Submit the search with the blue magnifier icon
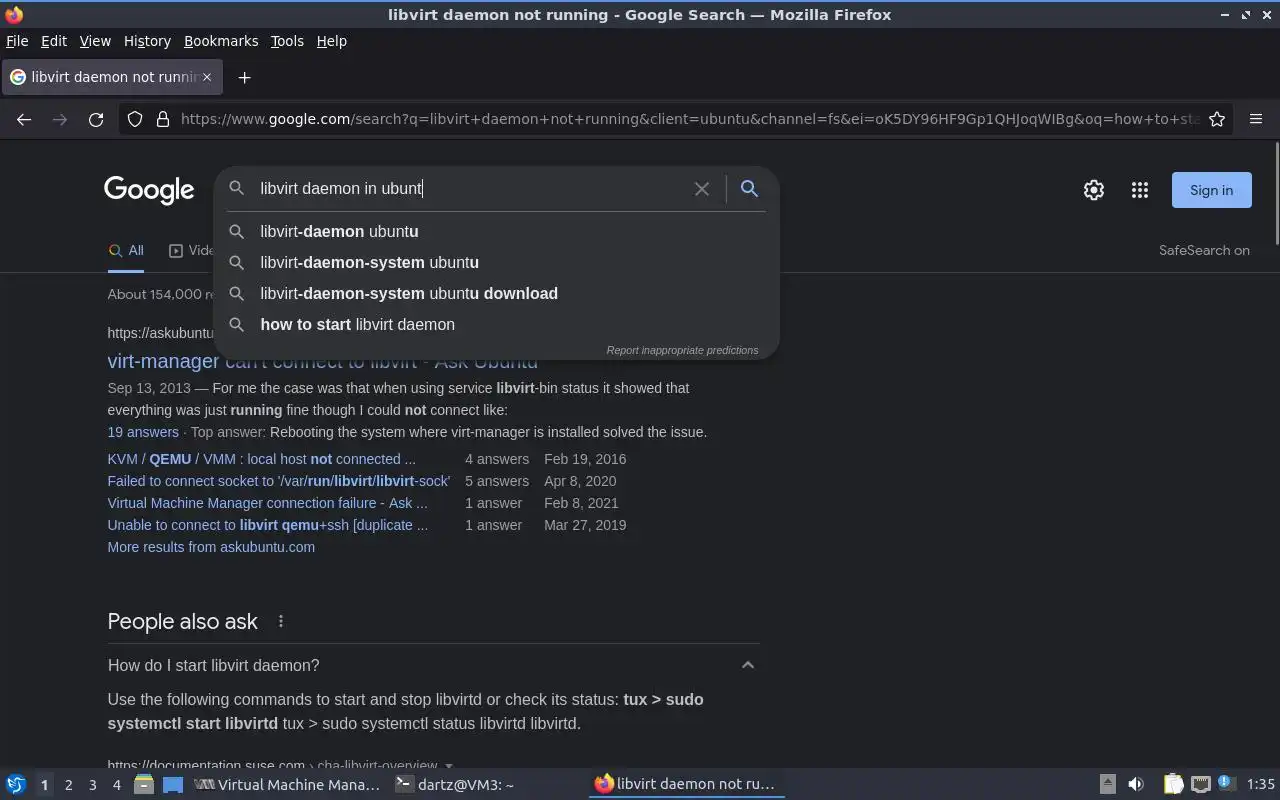 (749, 188)
